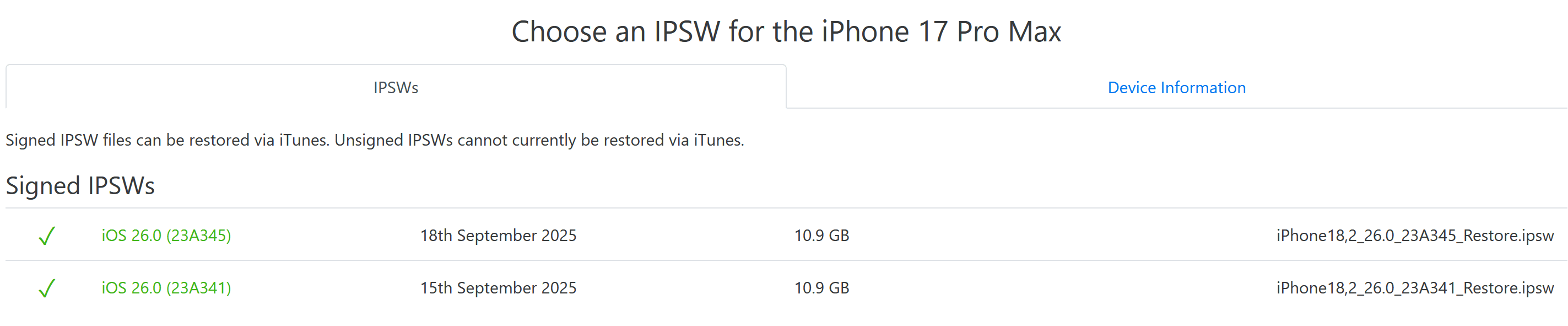
Task: Switch to the Device Information tab
Action: (x=1176, y=88)
